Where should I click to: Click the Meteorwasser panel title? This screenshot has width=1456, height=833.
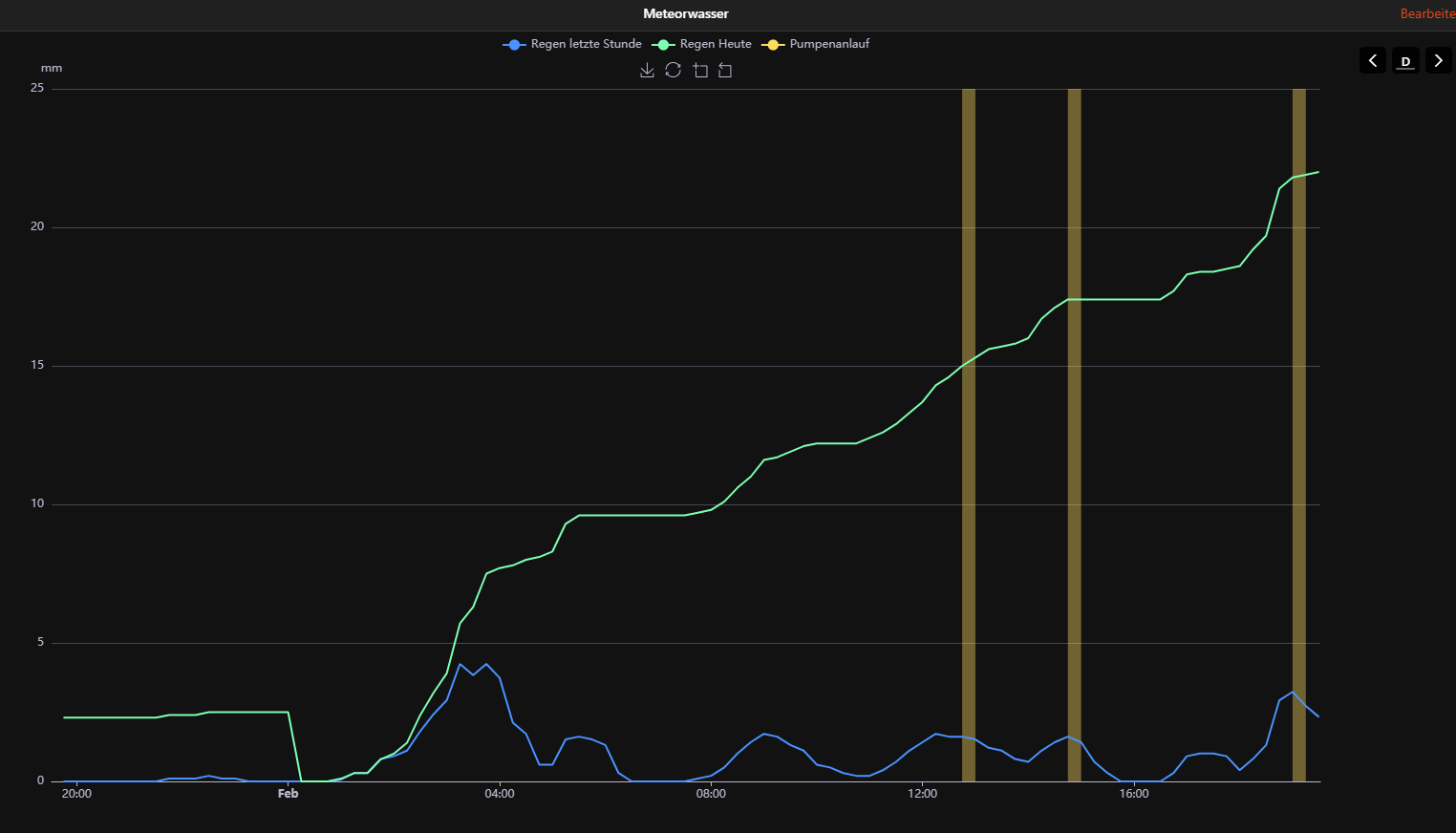(685, 13)
